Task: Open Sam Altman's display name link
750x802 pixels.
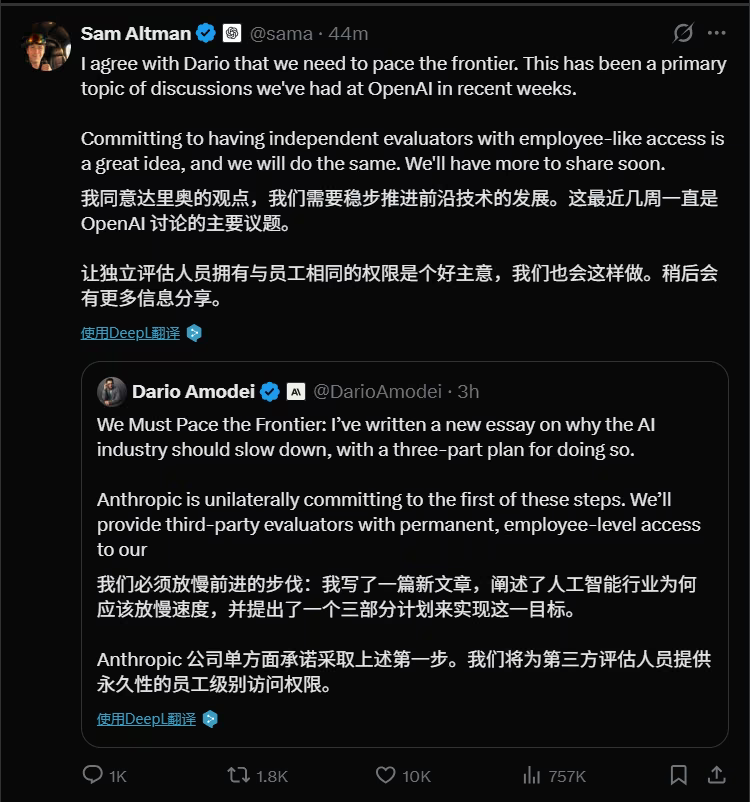Action: [136, 33]
